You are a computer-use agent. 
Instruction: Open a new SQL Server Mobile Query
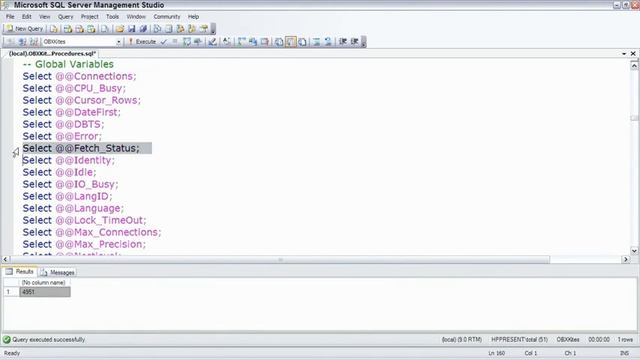click(x=104, y=29)
